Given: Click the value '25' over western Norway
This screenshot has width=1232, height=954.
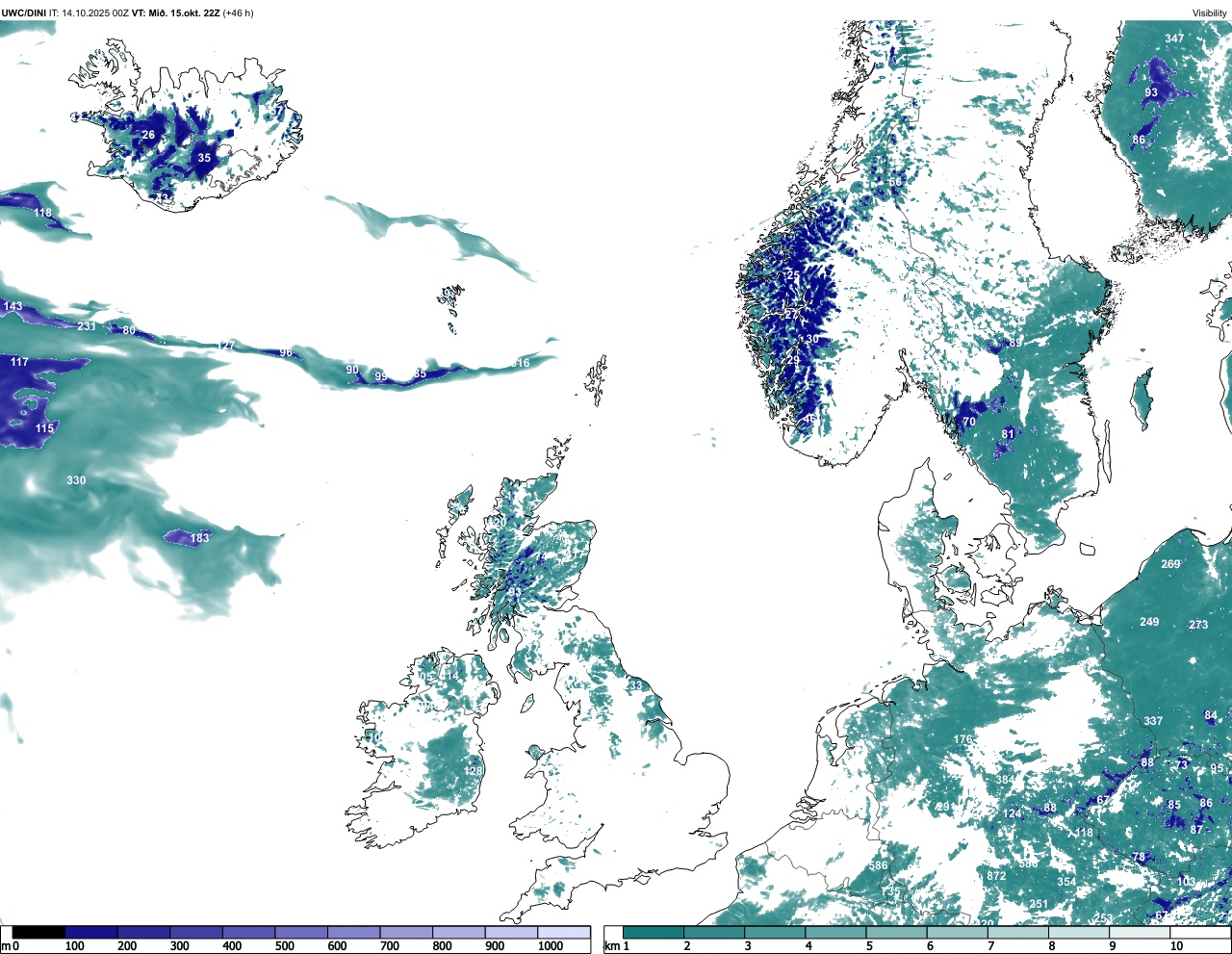Looking at the screenshot, I should [793, 275].
